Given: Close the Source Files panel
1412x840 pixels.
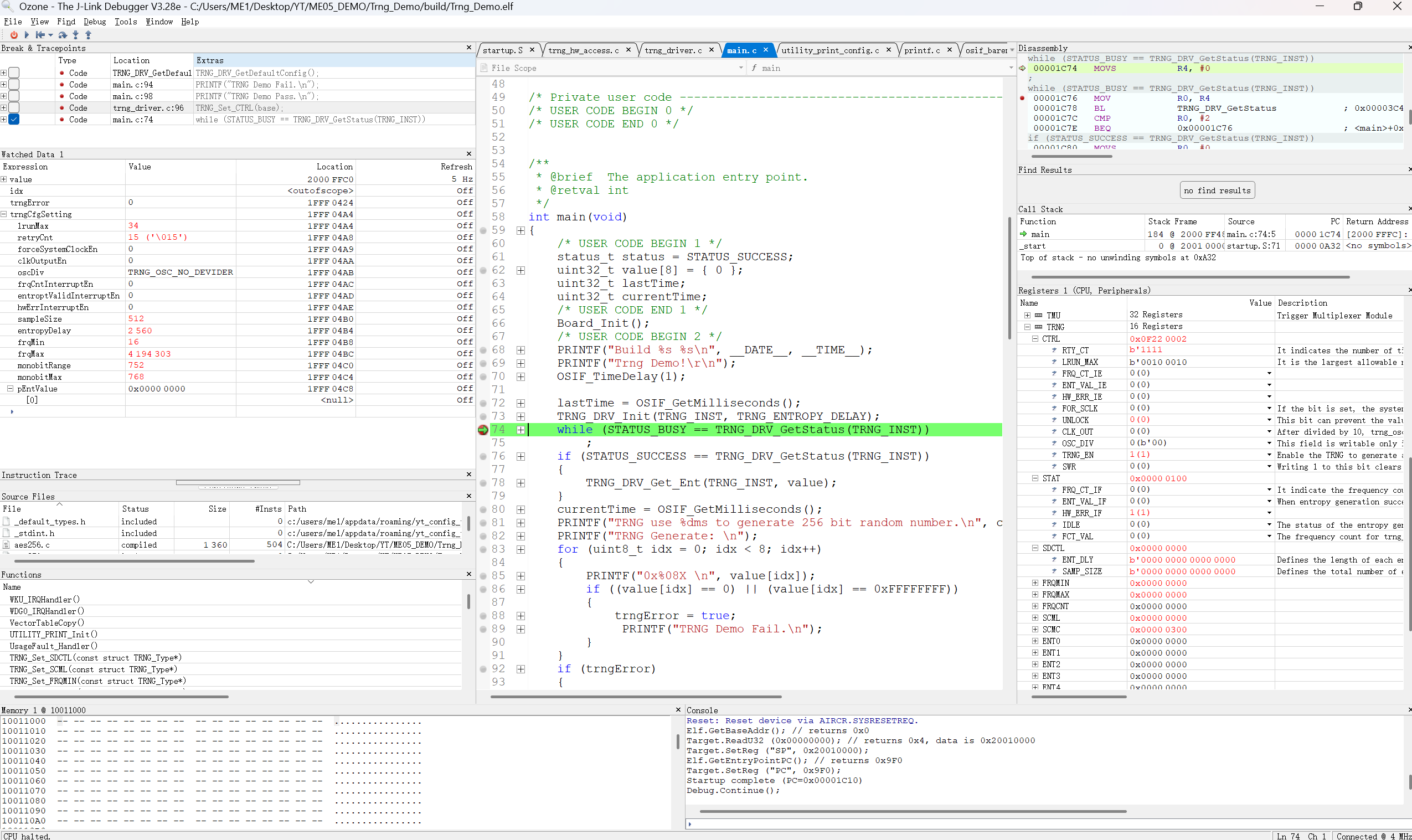Looking at the screenshot, I should point(468,496).
